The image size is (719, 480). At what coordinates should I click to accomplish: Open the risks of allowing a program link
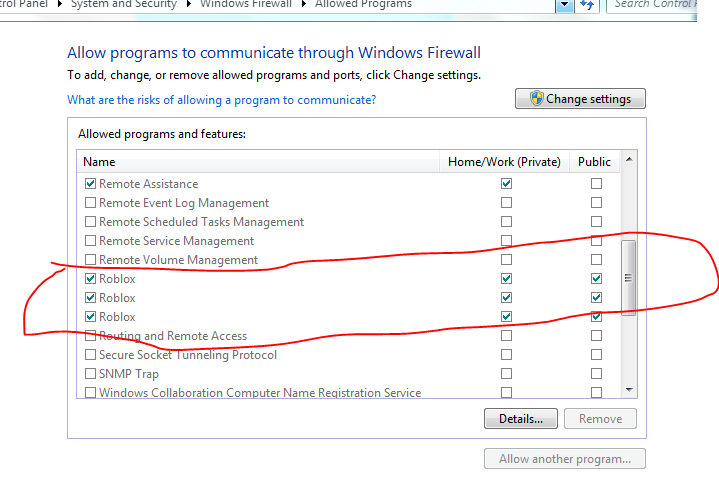(x=221, y=100)
